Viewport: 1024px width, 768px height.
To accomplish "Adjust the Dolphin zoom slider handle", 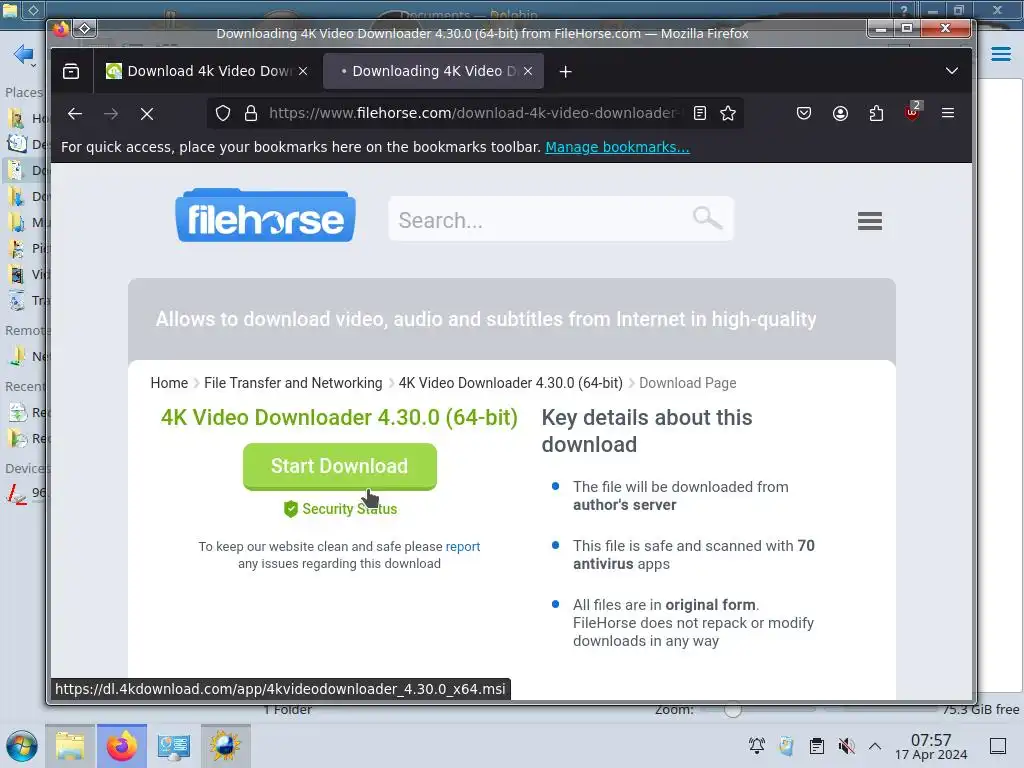I will [x=733, y=709].
